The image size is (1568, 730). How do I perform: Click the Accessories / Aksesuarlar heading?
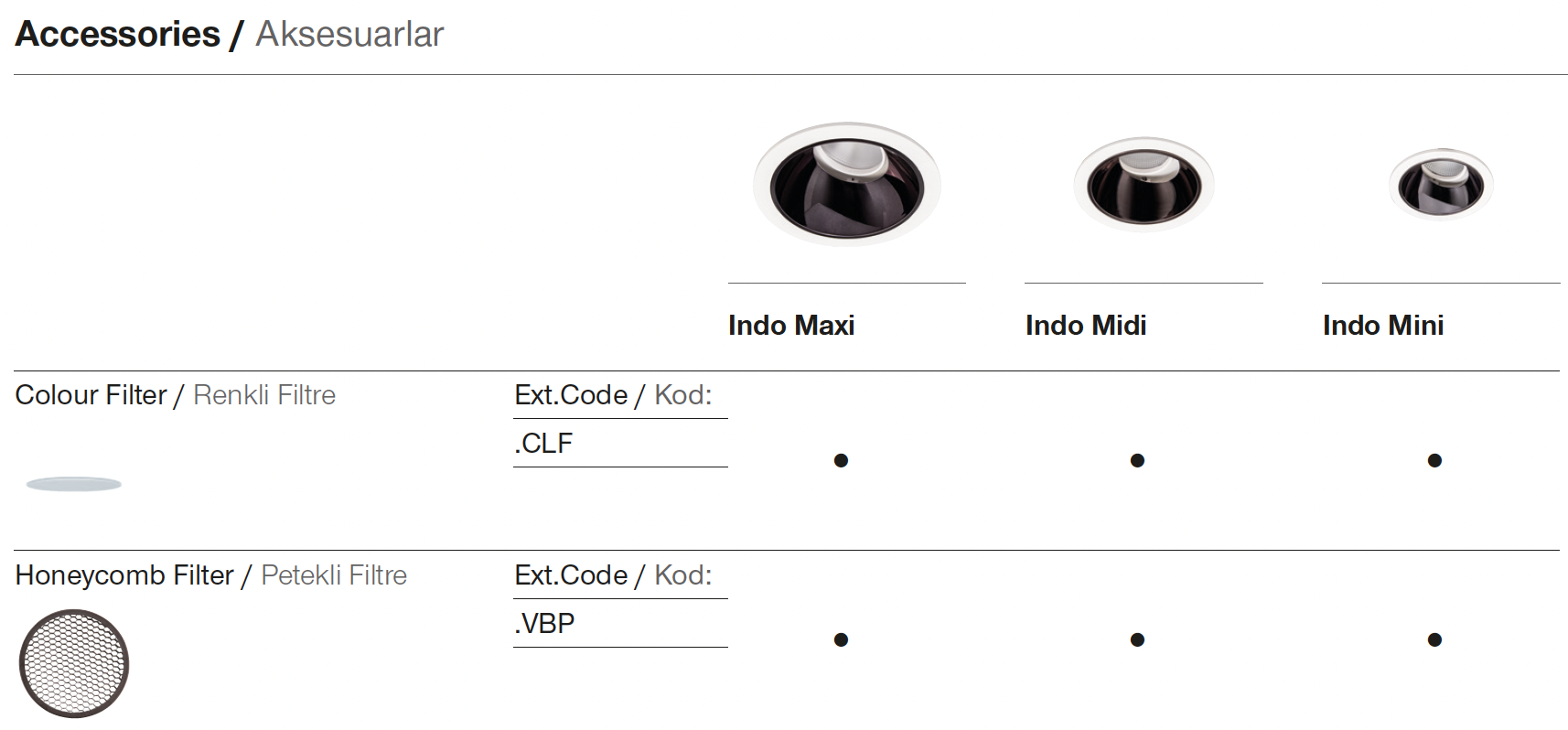(x=230, y=35)
